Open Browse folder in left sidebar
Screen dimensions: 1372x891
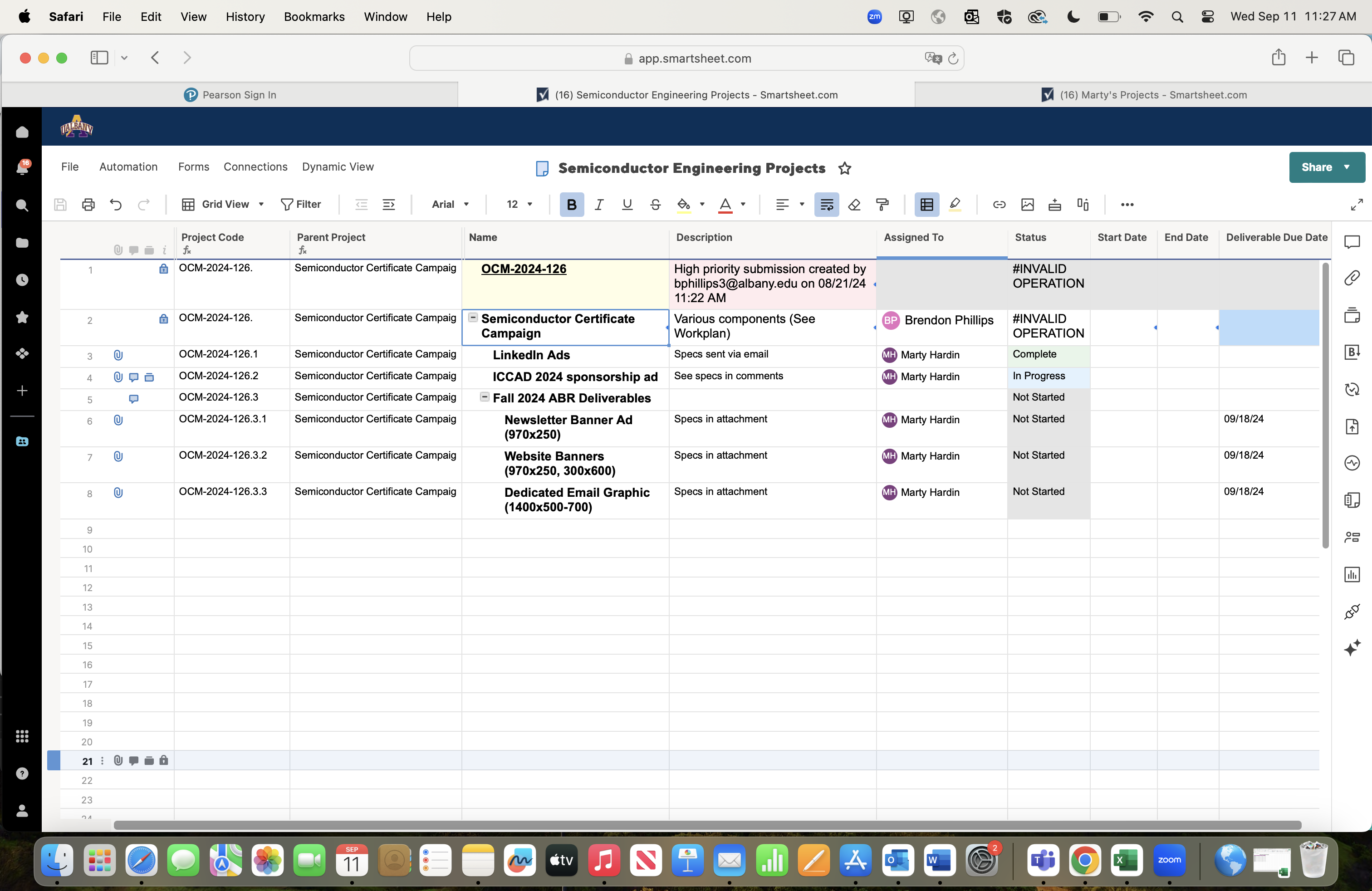[23, 243]
